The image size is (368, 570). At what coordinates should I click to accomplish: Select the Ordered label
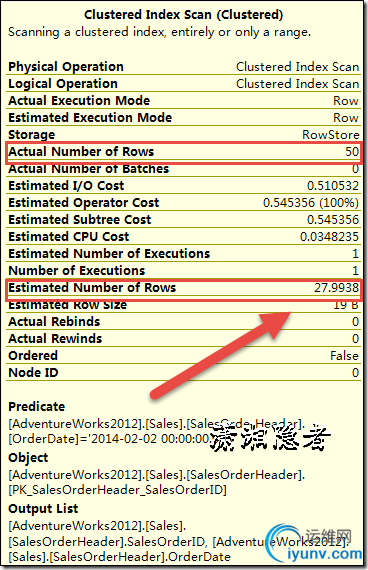click(x=33, y=356)
